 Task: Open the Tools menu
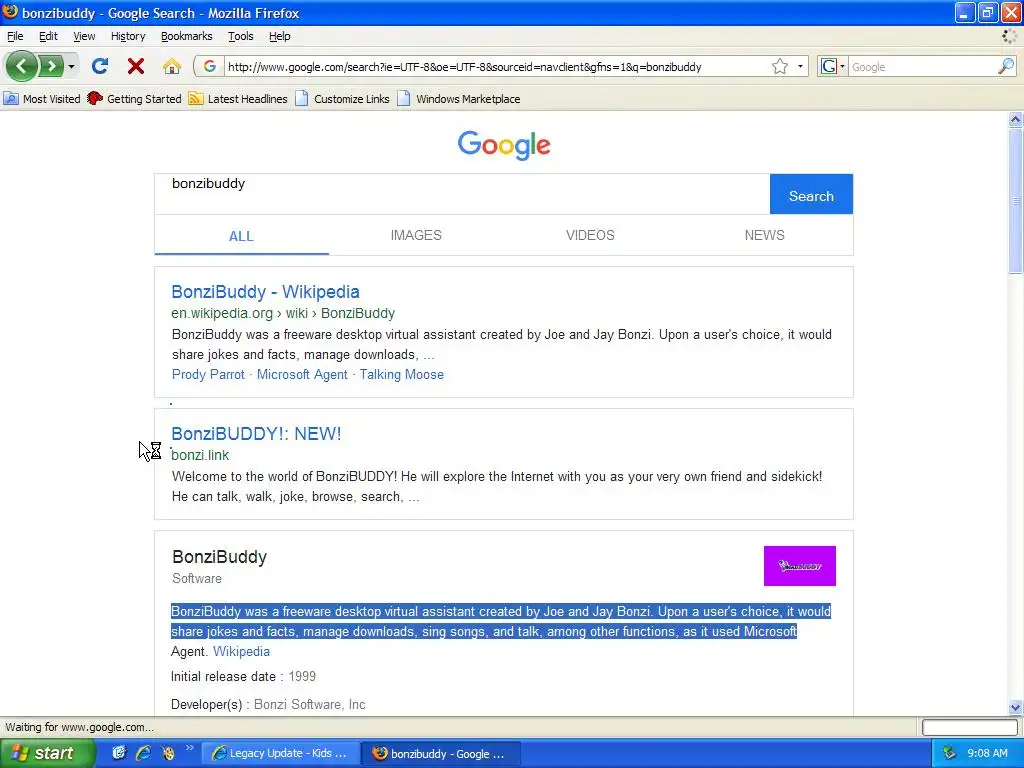tap(240, 36)
